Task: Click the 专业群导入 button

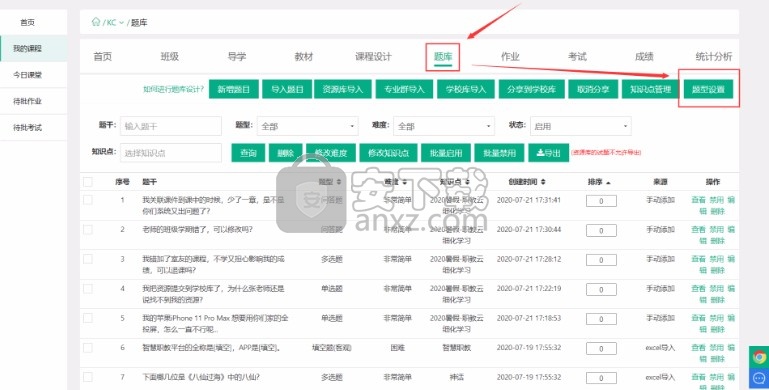Action: [405, 89]
